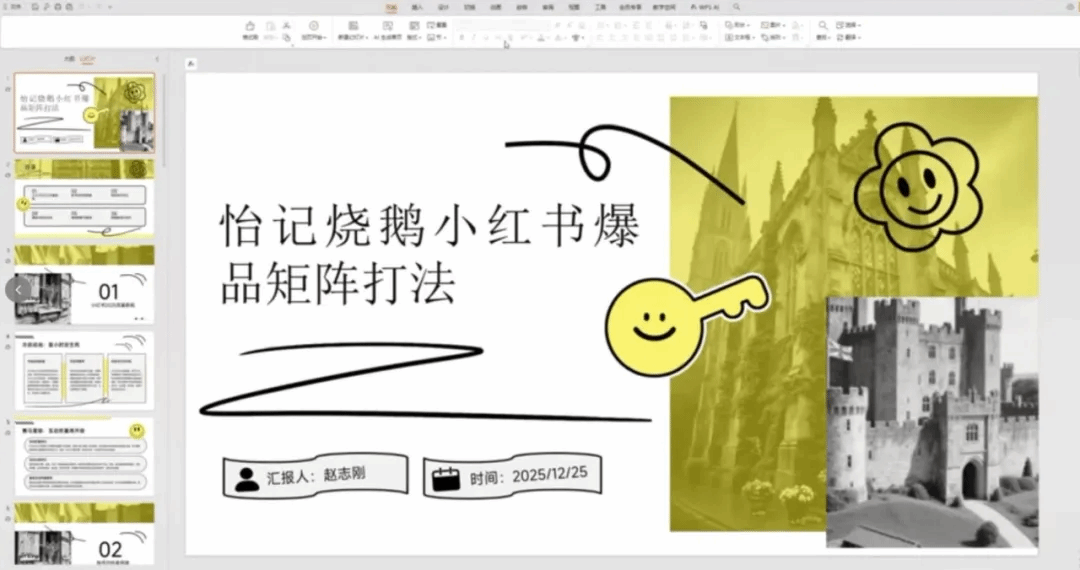Switch to the View ribbon tab
This screenshot has height=570, width=1080.
[574, 7]
